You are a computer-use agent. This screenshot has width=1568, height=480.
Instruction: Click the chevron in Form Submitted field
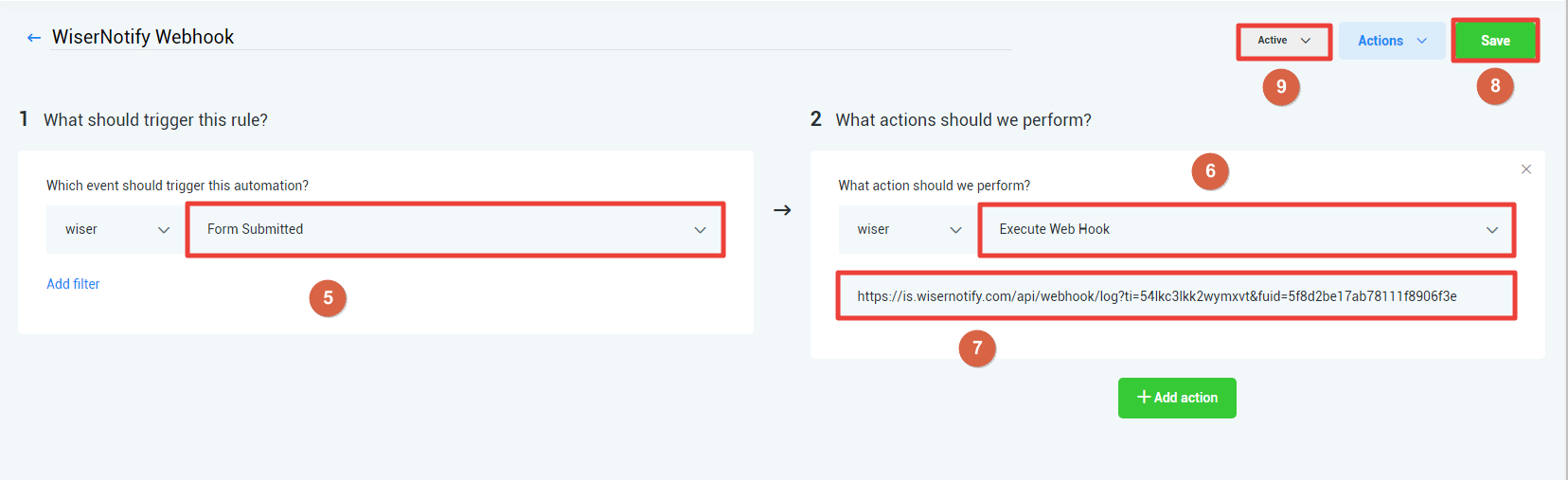(700, 230)
